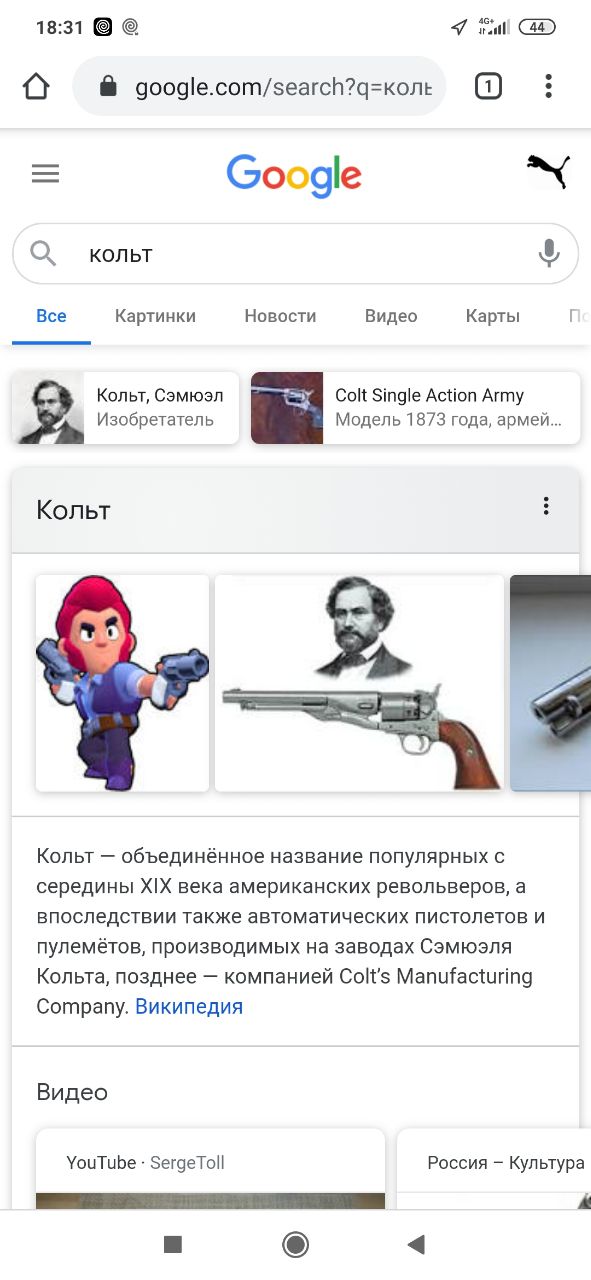Screen dimensions: 591x1280
Task: Tap the Puma profile avatar
Action: pyautogui.click(x=548, y=172)
